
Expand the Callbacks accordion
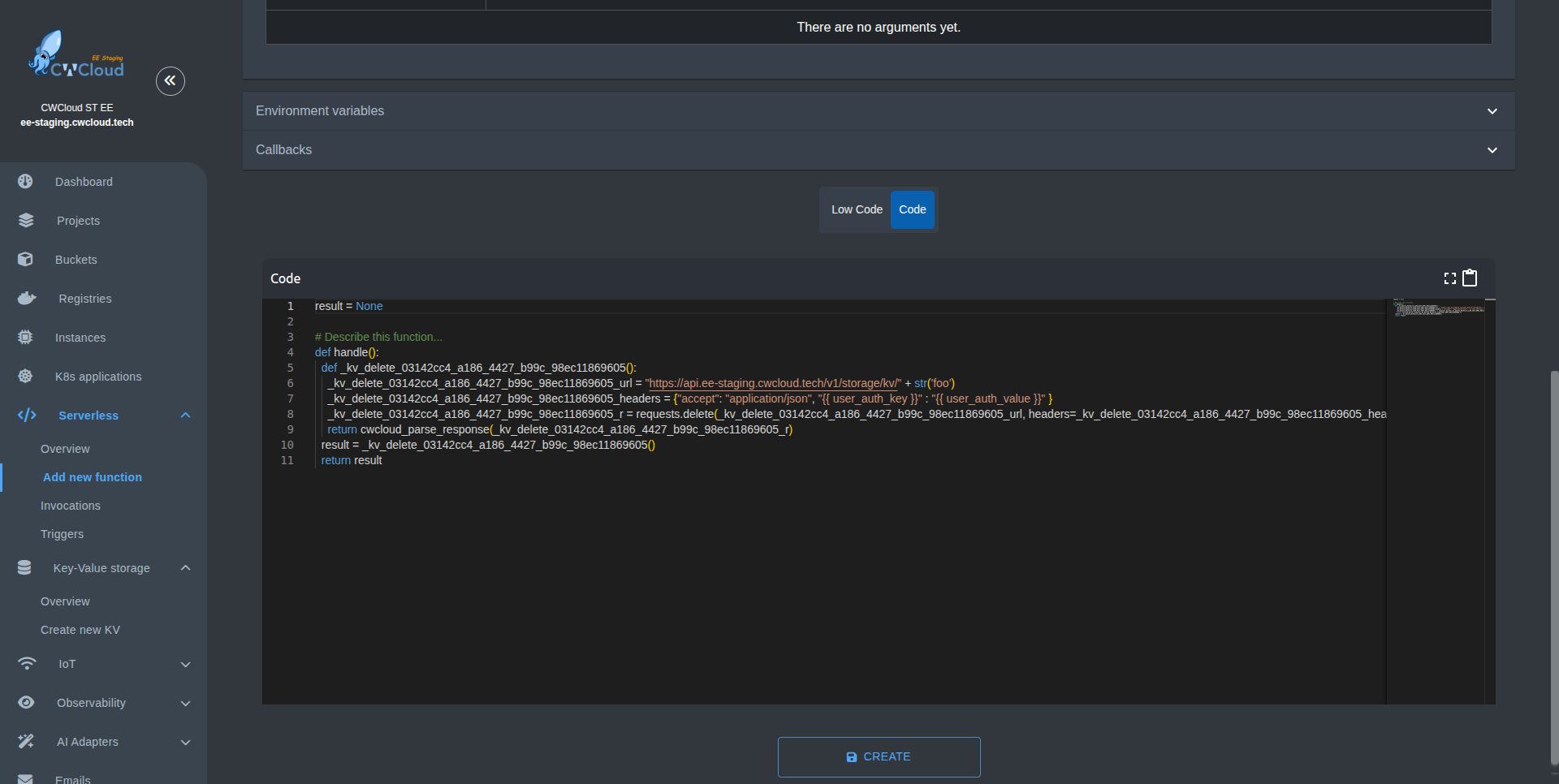878,150
